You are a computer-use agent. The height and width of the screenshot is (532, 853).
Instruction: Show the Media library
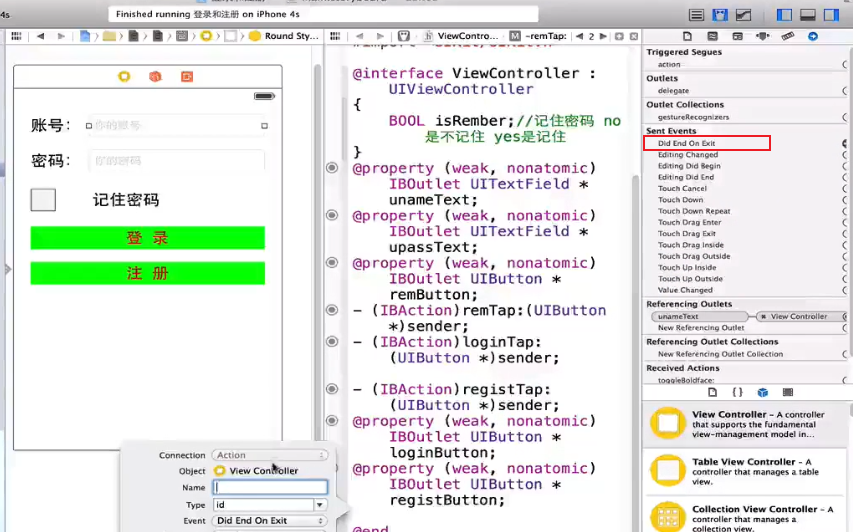pos(788,392)
